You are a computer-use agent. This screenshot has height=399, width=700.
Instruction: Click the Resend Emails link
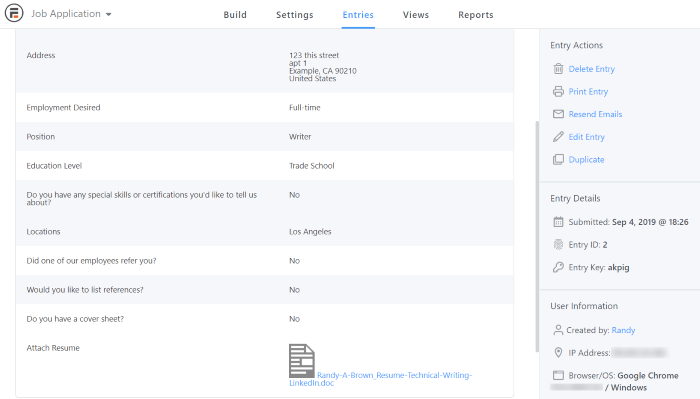coord(595,114)
